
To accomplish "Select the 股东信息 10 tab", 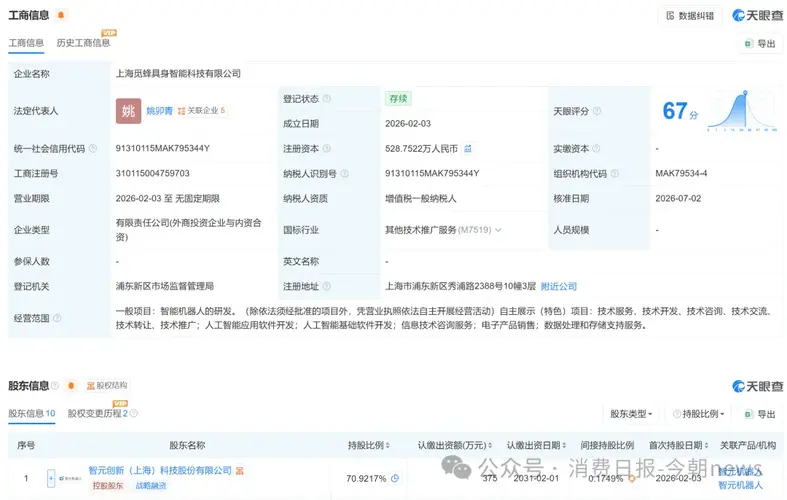I will (32, 414).
